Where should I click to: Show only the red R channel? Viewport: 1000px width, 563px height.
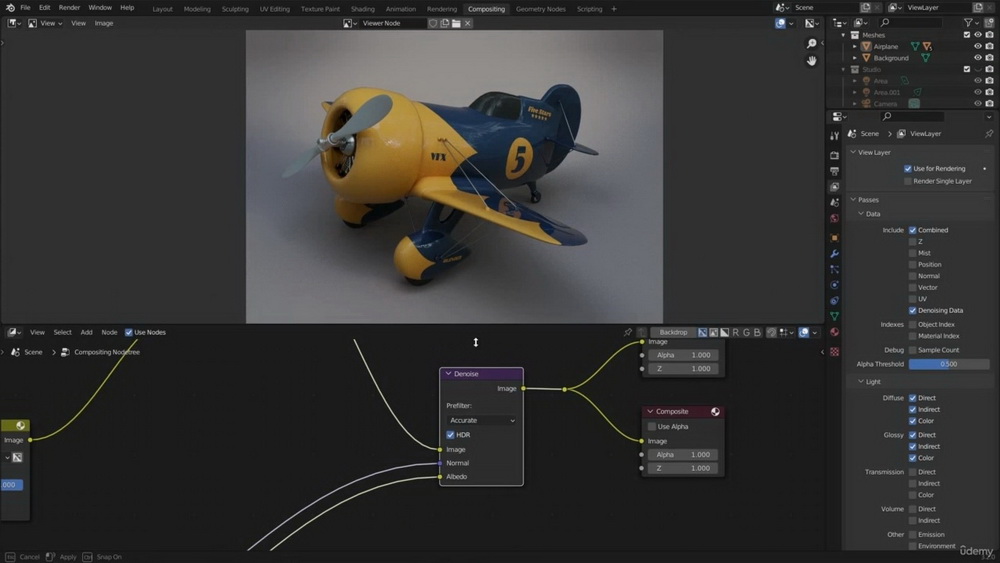(x=735, y=332)
